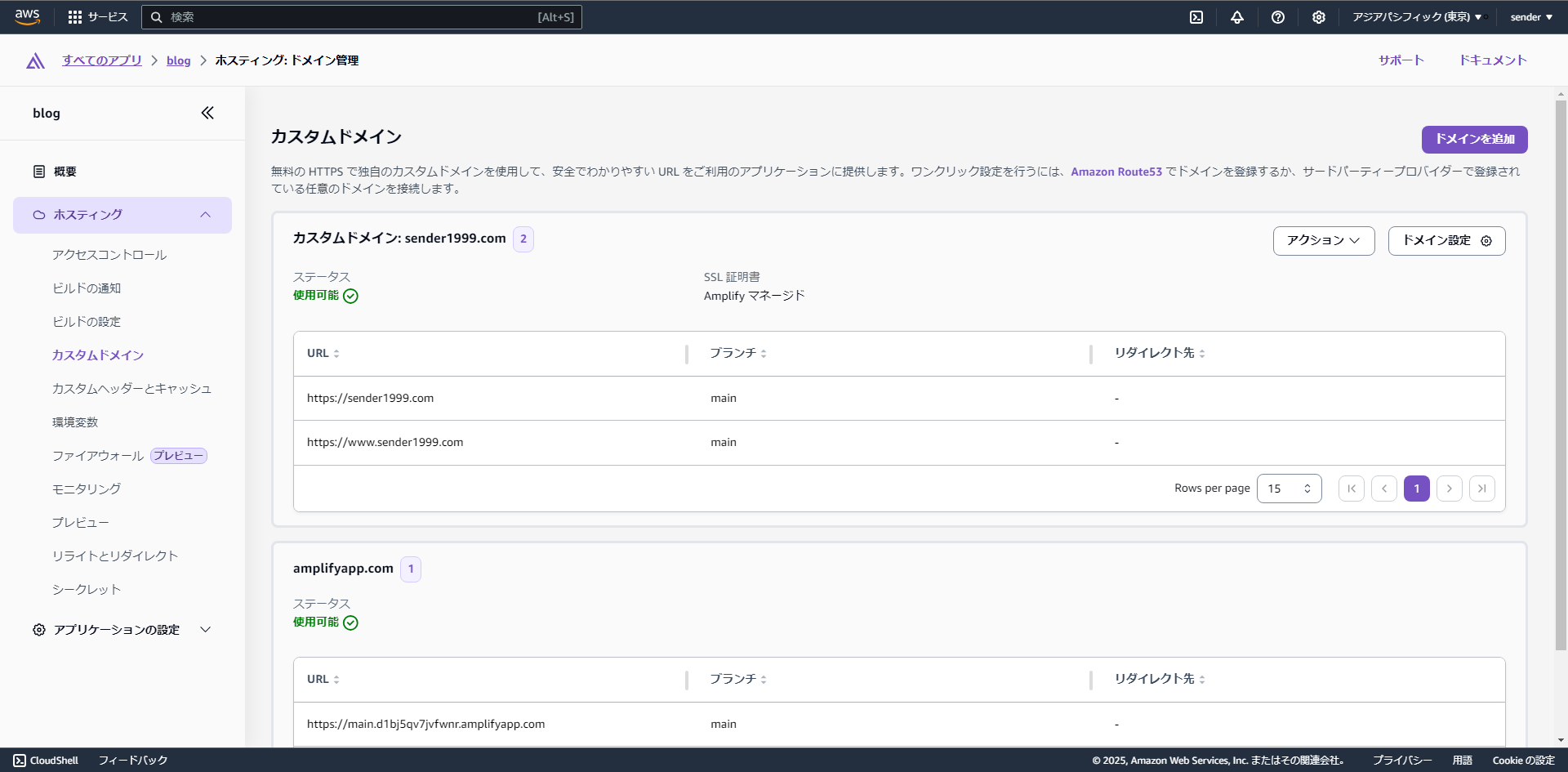
Task: Sort the sender1999.com table by ブランチ
Action: coord(764,354)
